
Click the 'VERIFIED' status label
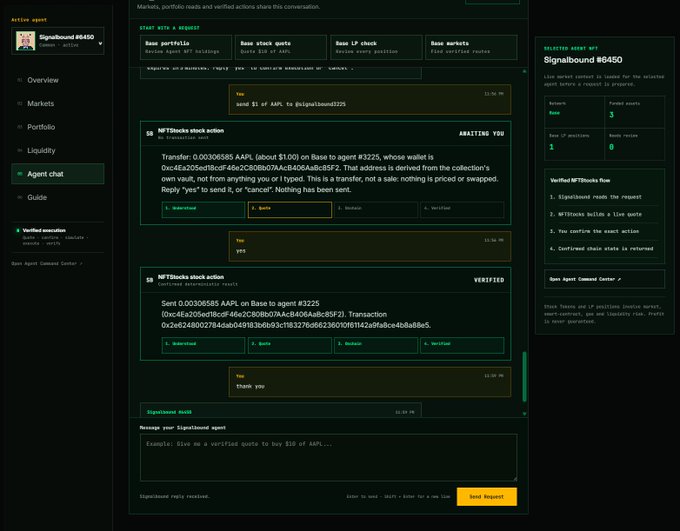(489, 280)
